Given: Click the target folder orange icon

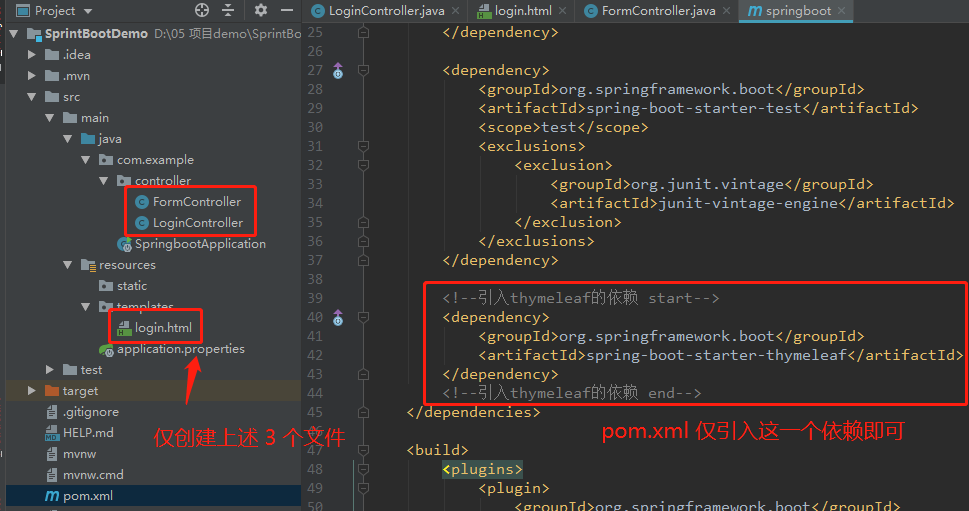Looking at the screenshot, I should [x=52, y=391].
